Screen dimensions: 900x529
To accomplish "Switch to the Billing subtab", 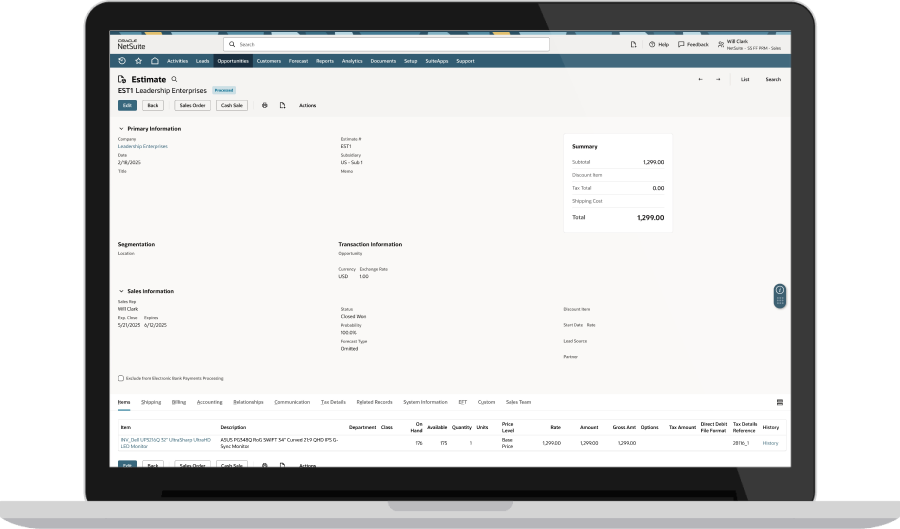I will 179,402.
